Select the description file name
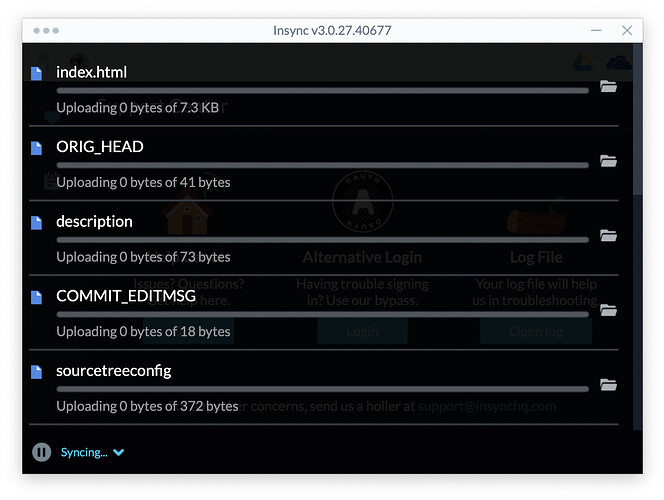Image resolution: width=664 pixels, height=500 pixels. (94, 222)
